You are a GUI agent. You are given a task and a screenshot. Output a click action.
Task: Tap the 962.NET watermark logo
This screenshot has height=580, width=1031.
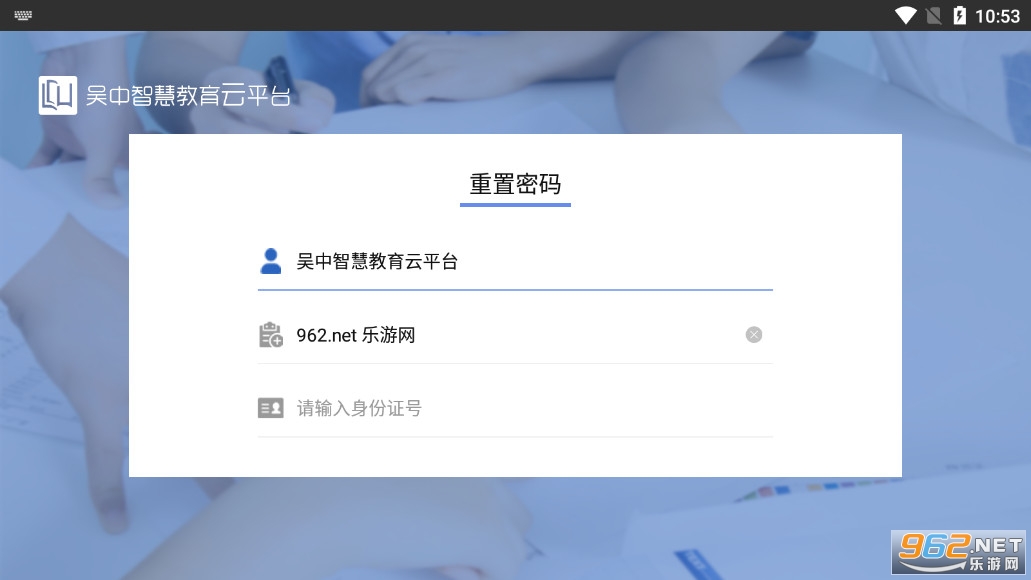[x=959, y=553]
